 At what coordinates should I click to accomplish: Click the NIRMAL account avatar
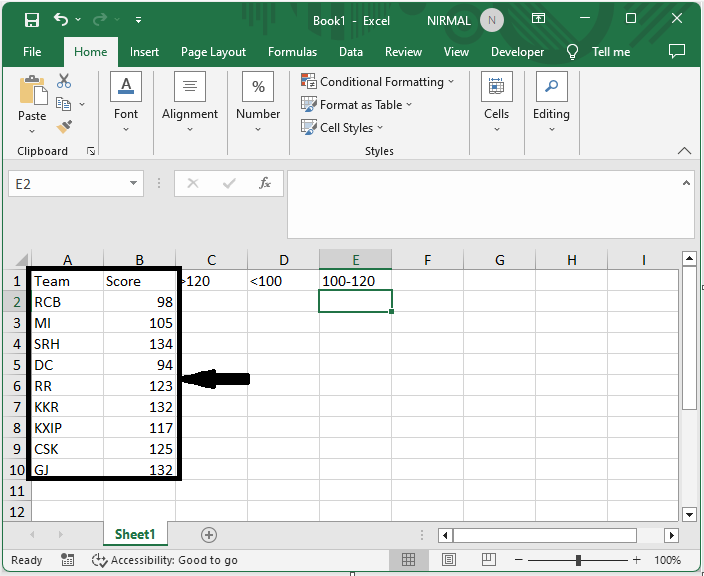[492, 20]
